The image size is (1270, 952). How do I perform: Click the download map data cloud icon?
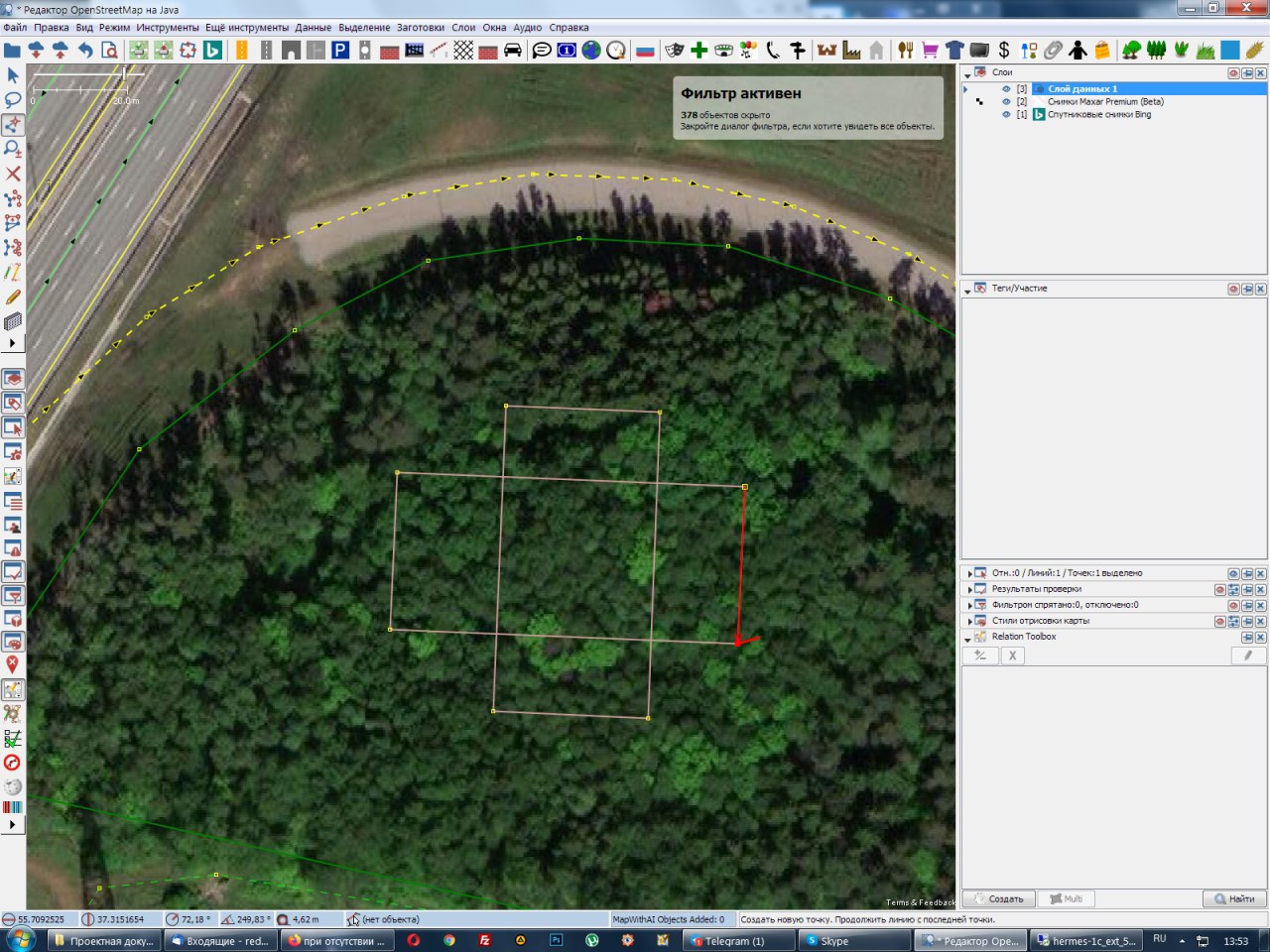[37, 50]
